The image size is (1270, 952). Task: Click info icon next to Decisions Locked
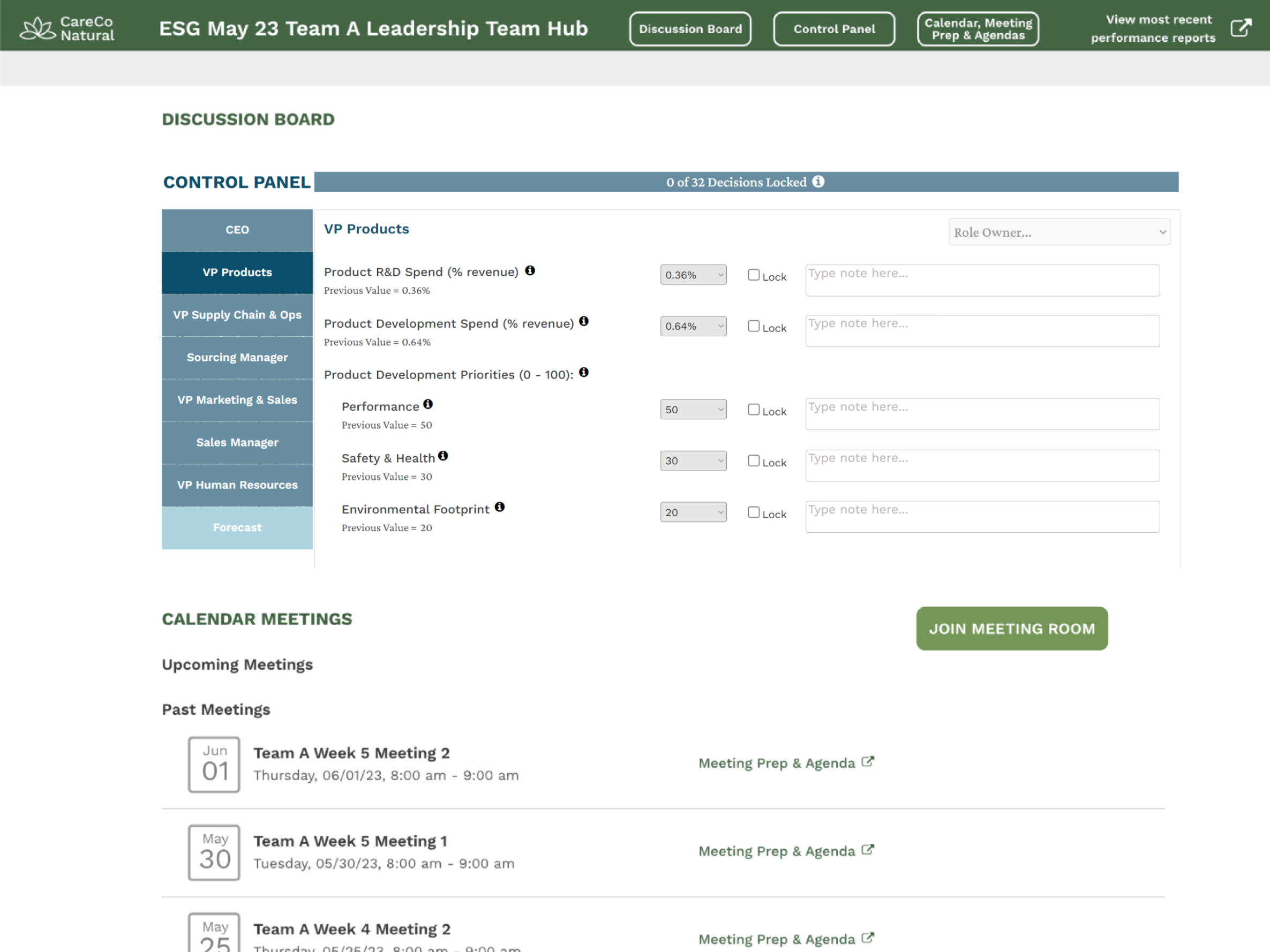tap(818, 182)
